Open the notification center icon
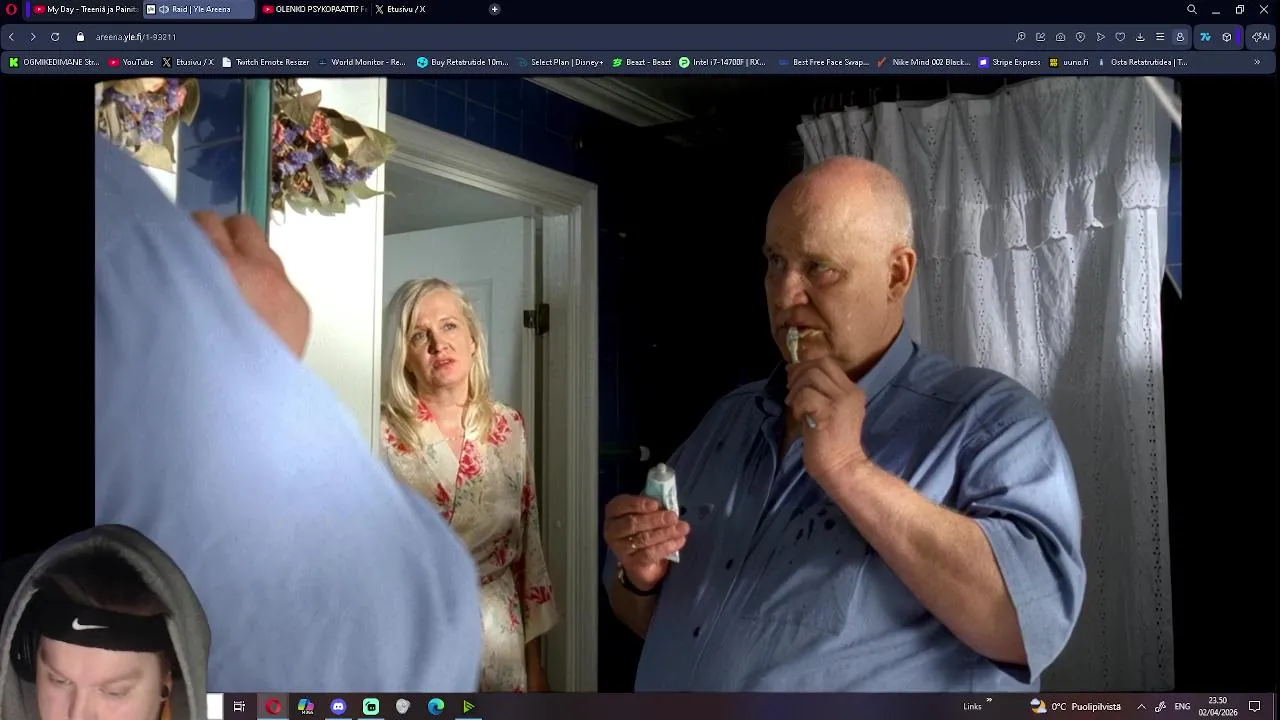 [1255, 707]
